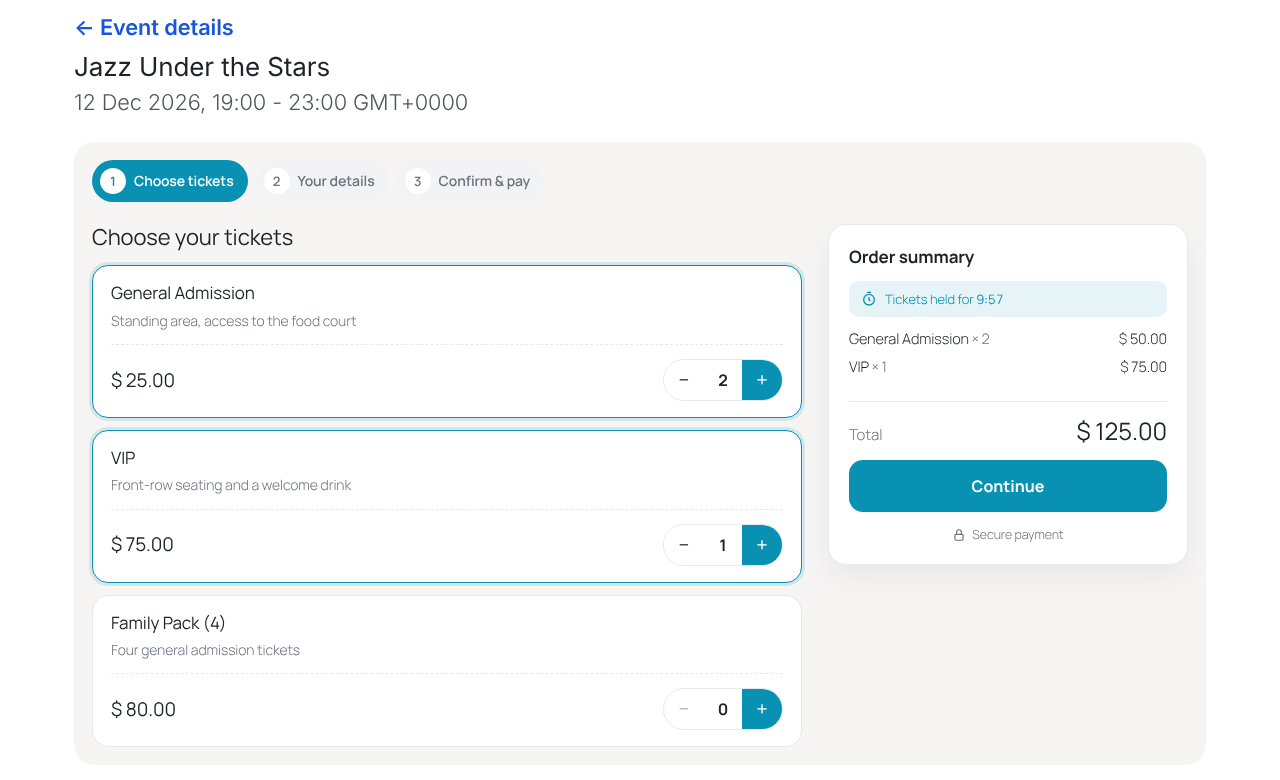Click the $80.00 Family Pack price
The height and width of the screenshot is (780, 1280).
point(143,709)
